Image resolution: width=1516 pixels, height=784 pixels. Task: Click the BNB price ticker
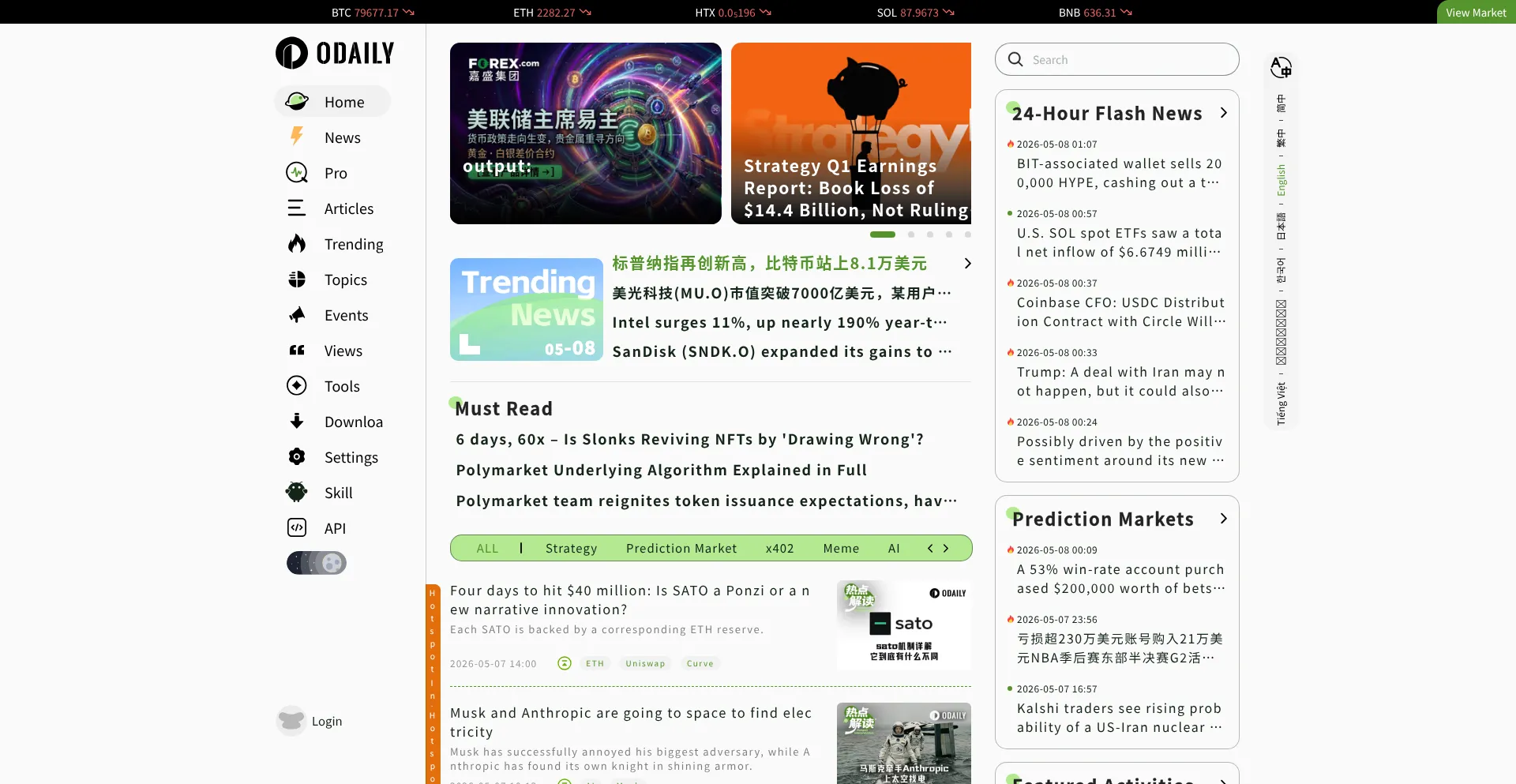tap(1095, 12)
